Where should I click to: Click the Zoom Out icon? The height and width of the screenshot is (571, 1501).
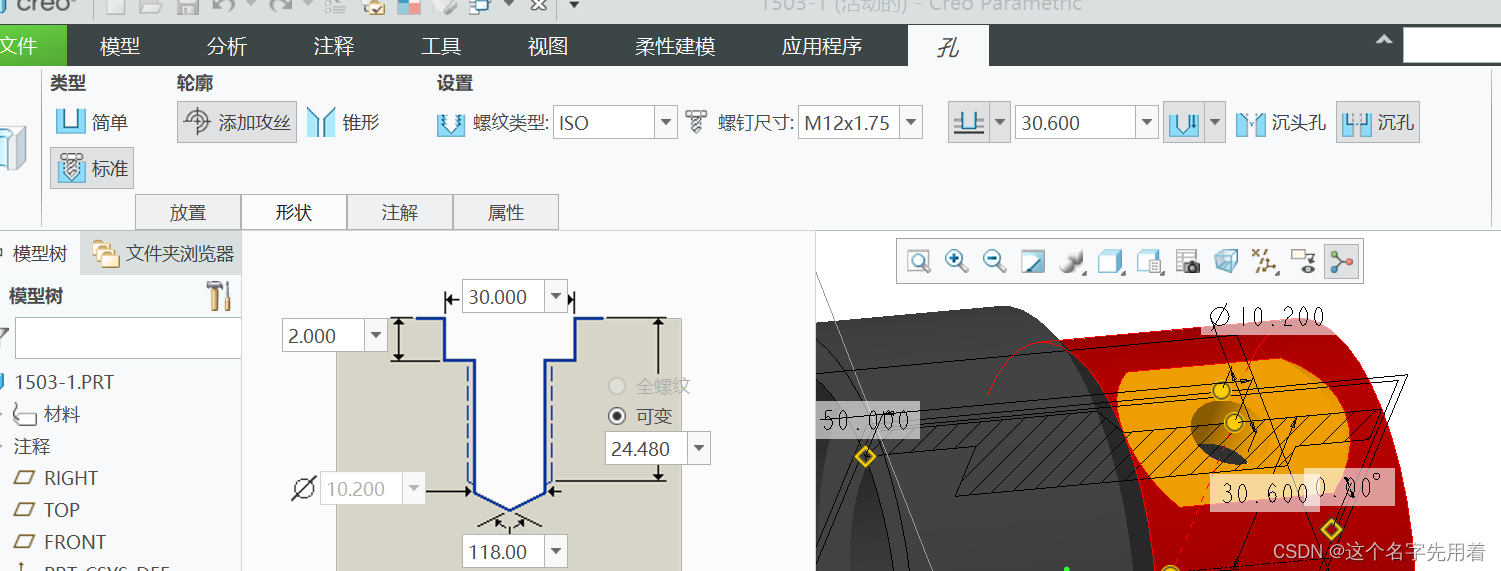tap(994, 262)
